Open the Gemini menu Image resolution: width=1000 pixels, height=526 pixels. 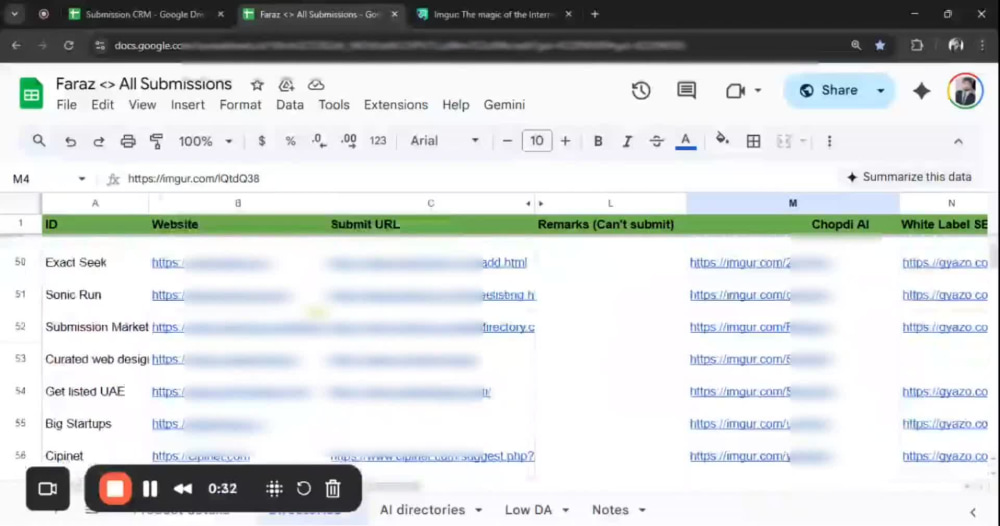504,105
